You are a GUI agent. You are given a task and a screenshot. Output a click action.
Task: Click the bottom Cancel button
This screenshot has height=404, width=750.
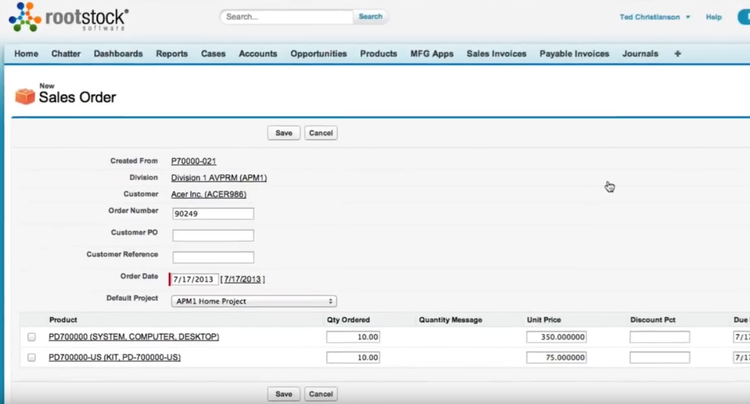(x=321, y=394)
